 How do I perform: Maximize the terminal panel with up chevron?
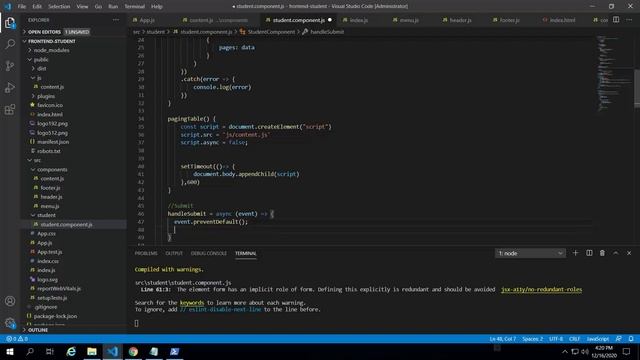tap(616, 253)
